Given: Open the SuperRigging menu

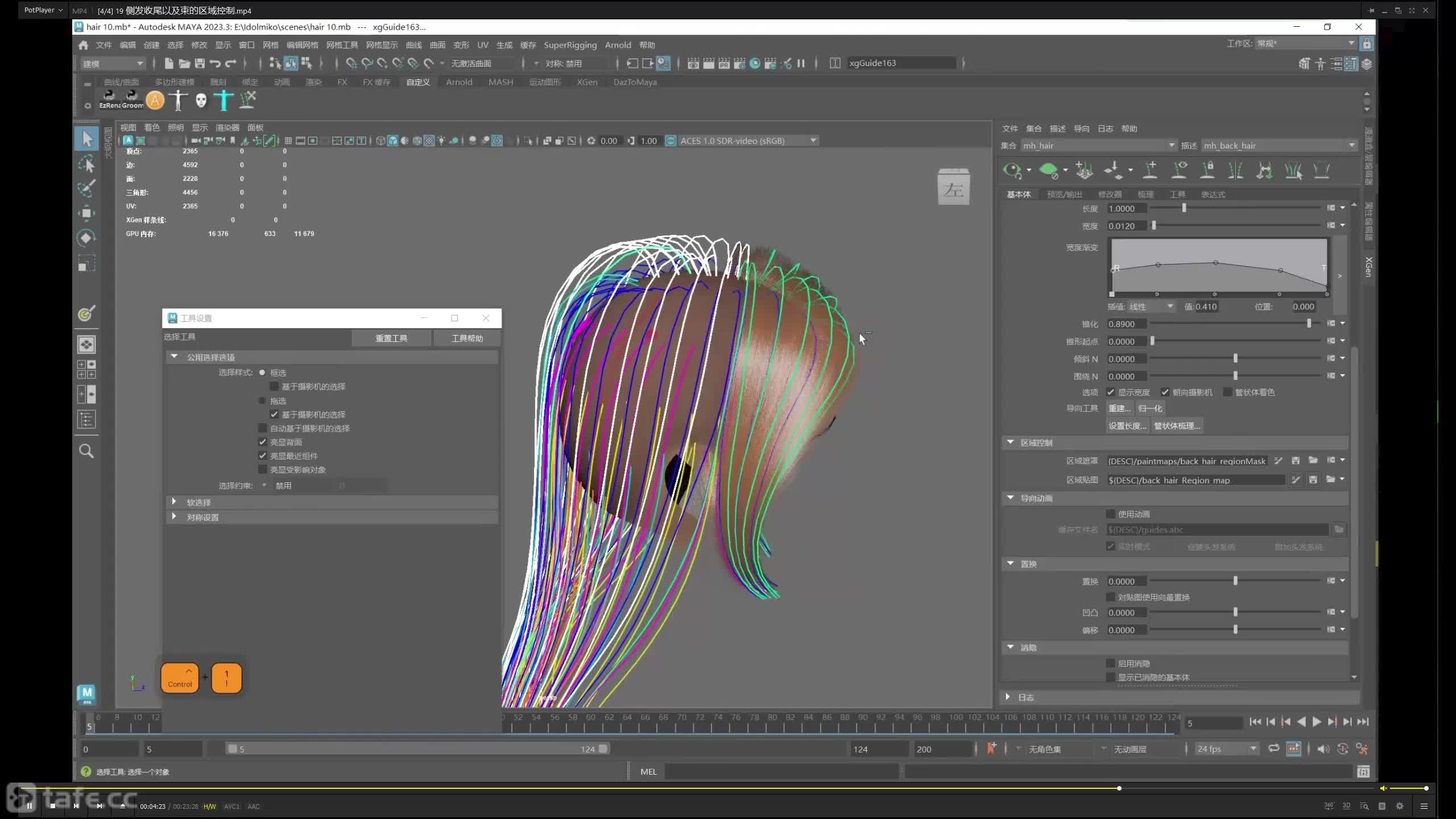Looking at the screenshot, I should (x=570, y=45).
